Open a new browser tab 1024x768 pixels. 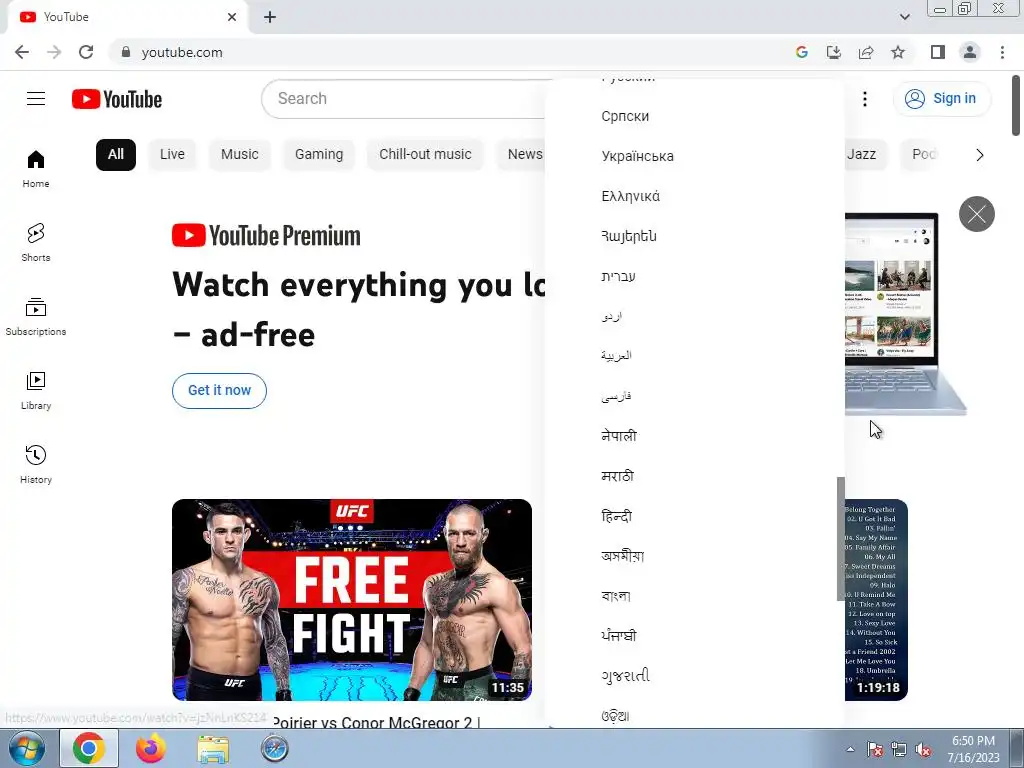(270, 17)
